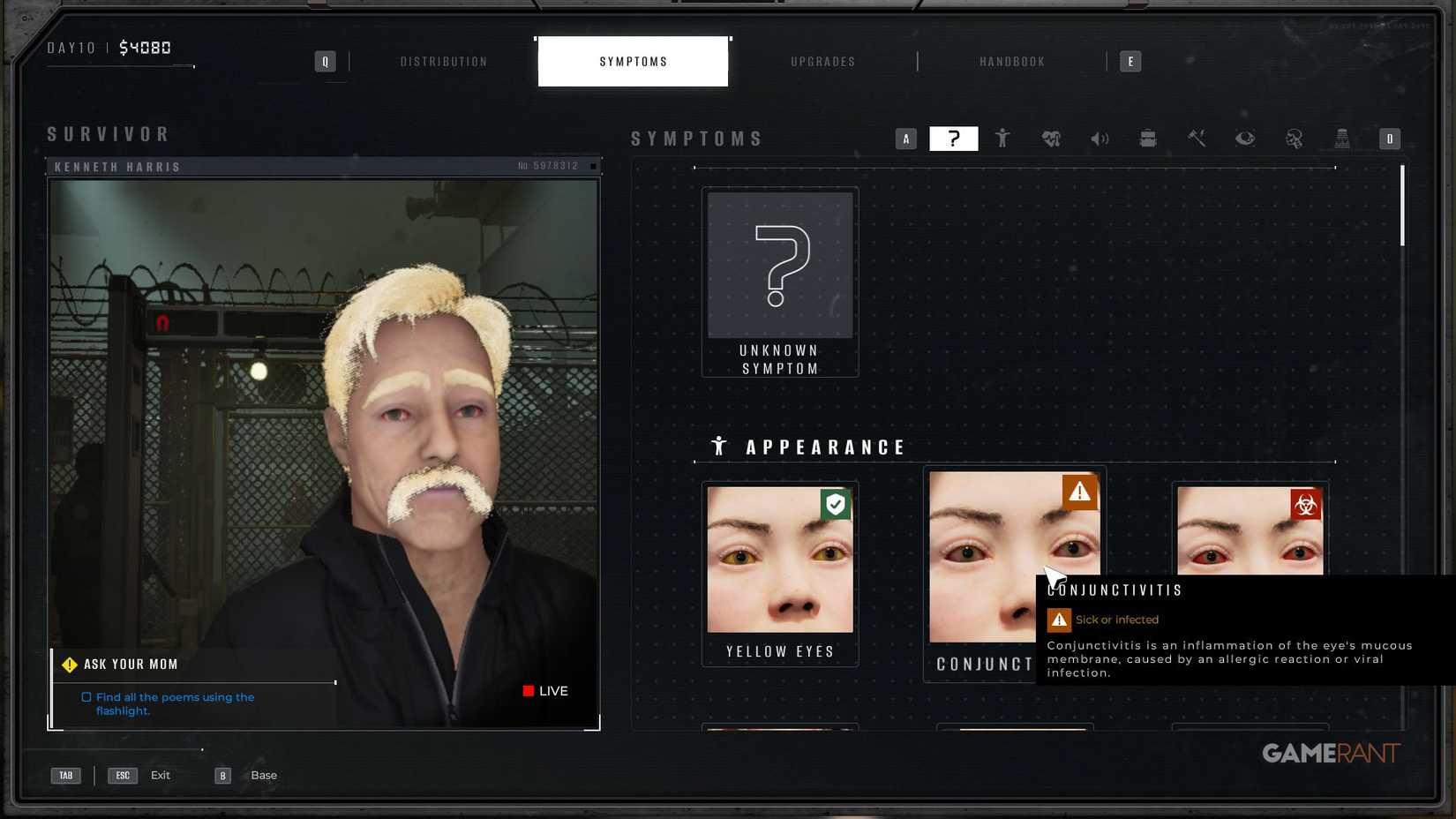
Task: Click the Exit button
Action: click(x=160, y=775)
